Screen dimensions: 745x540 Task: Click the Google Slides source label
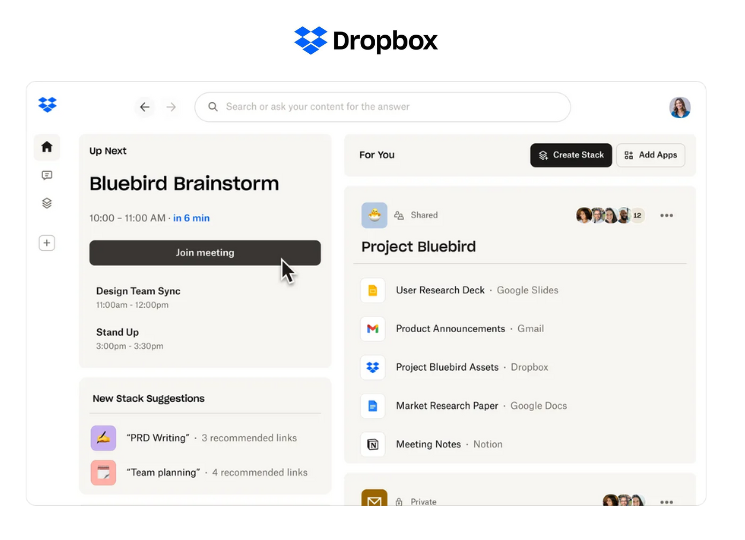pyautogui.click(x=527, y=290)
